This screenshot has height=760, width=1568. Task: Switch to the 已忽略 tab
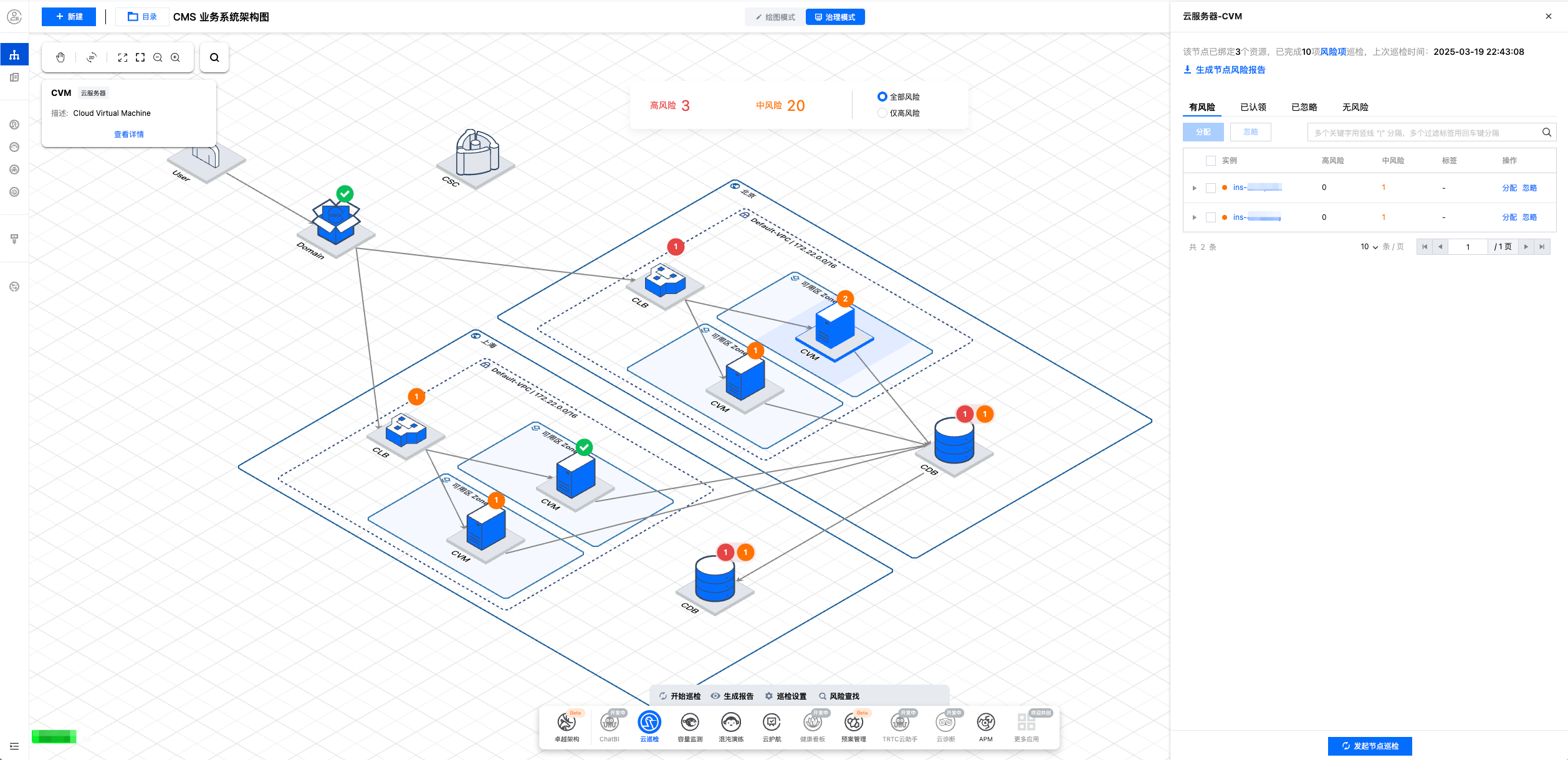coord(1304,107)
